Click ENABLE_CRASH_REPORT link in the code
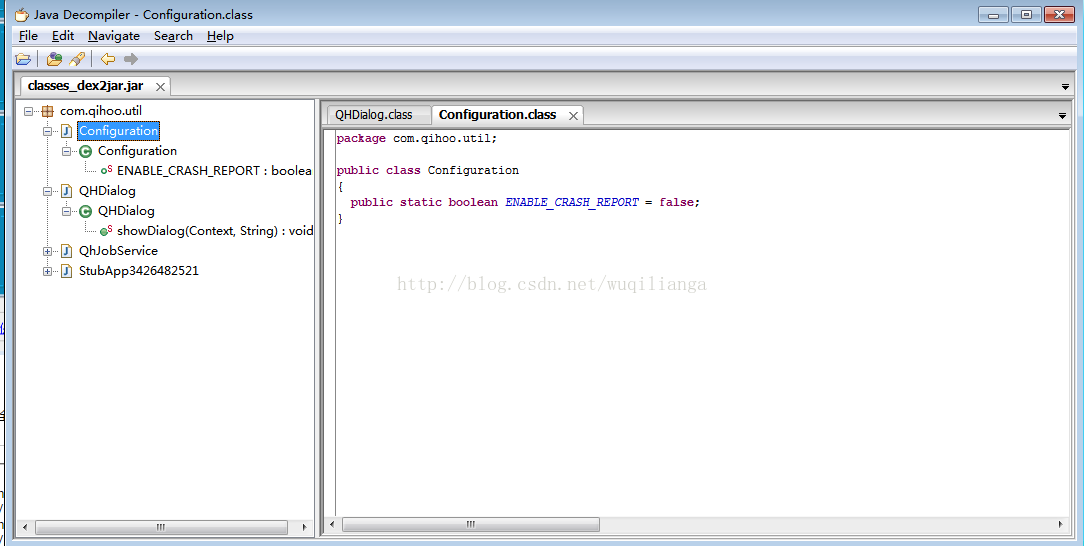Screen dimensions: 1084x546 click(572, 203)
